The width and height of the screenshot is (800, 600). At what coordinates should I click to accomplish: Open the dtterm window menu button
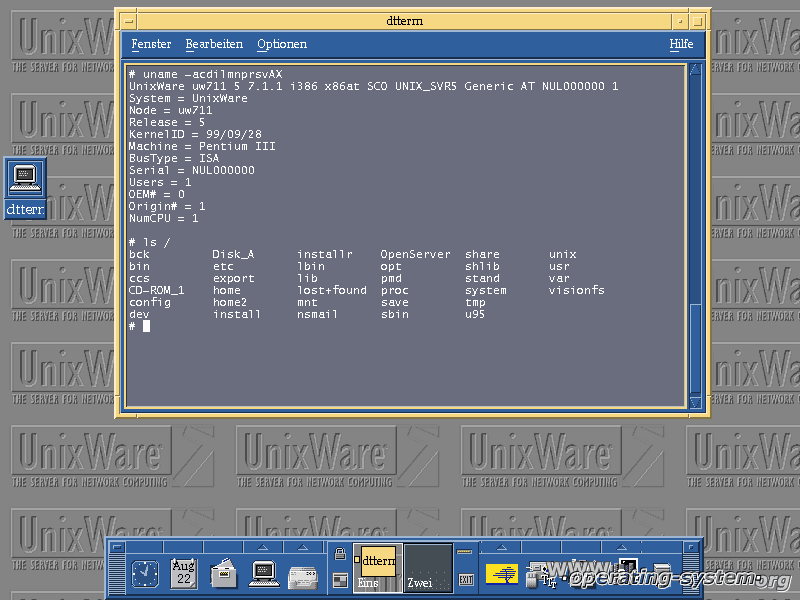(x=129, y=21)
